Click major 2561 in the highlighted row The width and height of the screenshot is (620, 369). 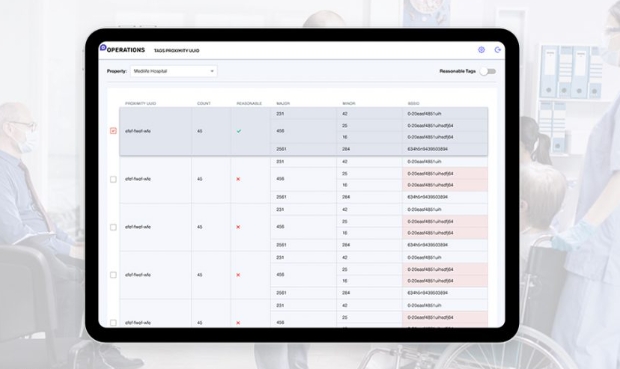281,149
